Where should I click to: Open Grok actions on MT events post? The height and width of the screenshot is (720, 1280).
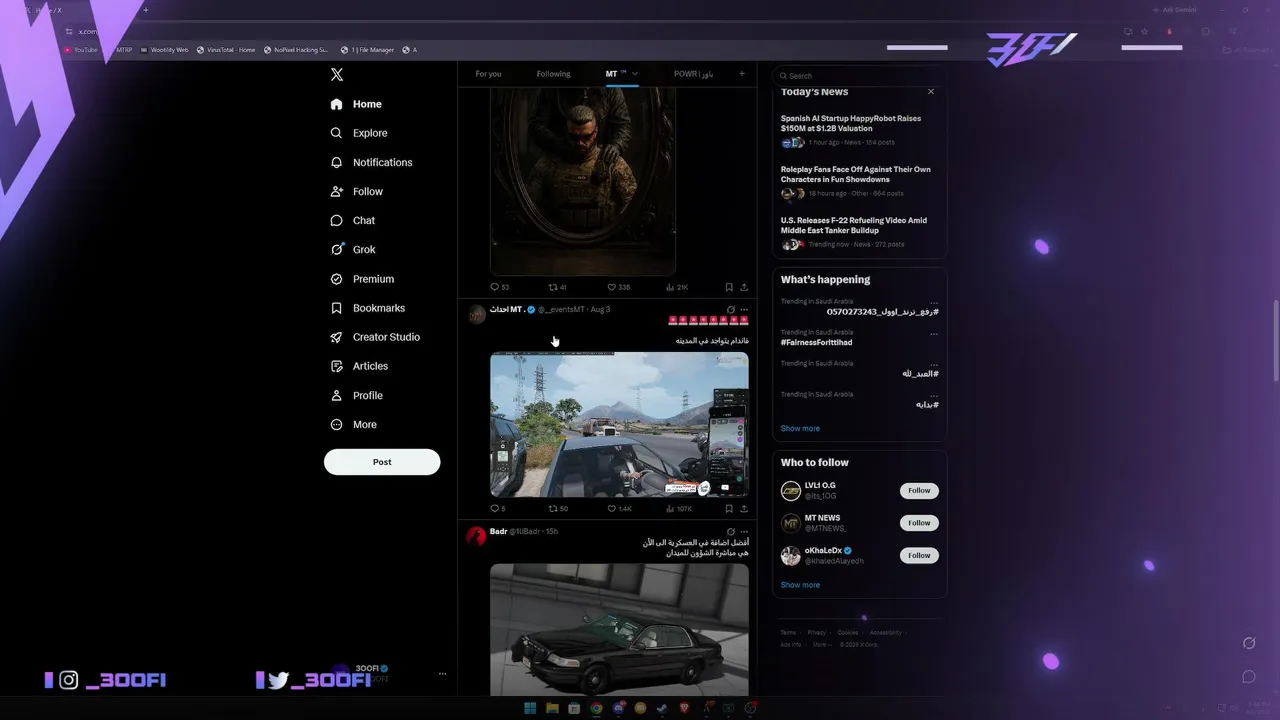click(731, 310)
